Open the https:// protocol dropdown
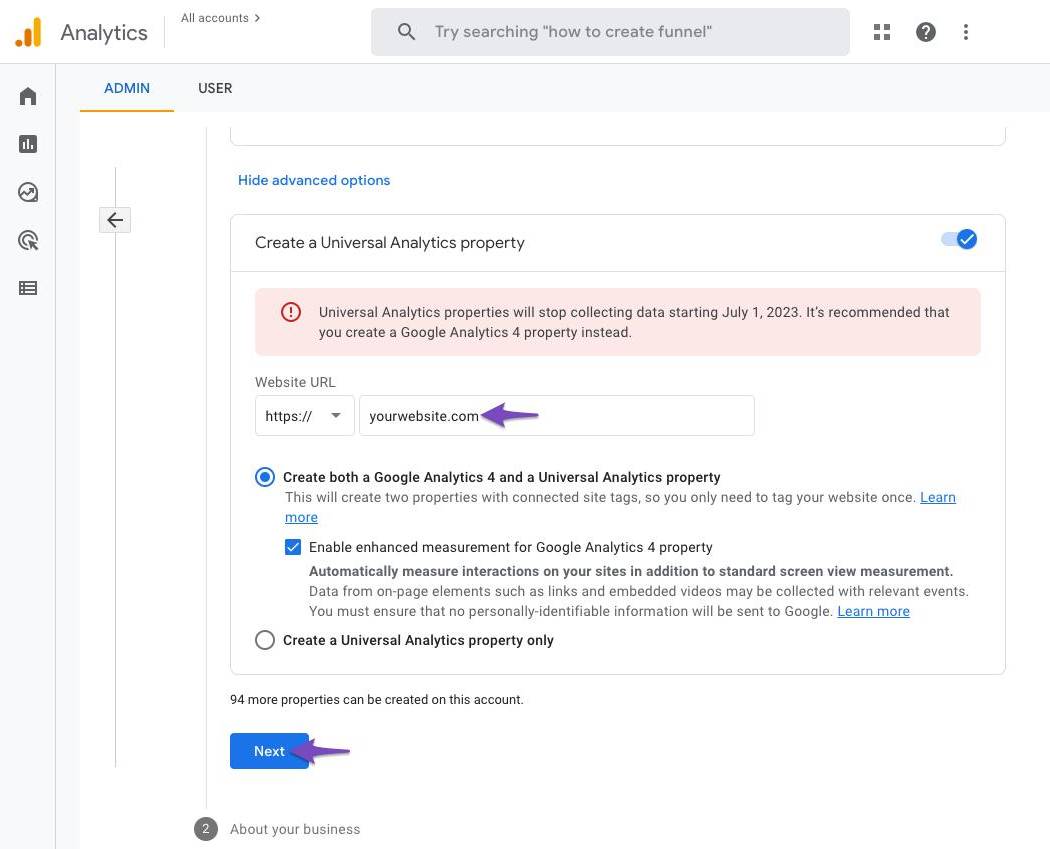Image resolution: width=1050 pixels, height=849 pixels. [304, 416]
